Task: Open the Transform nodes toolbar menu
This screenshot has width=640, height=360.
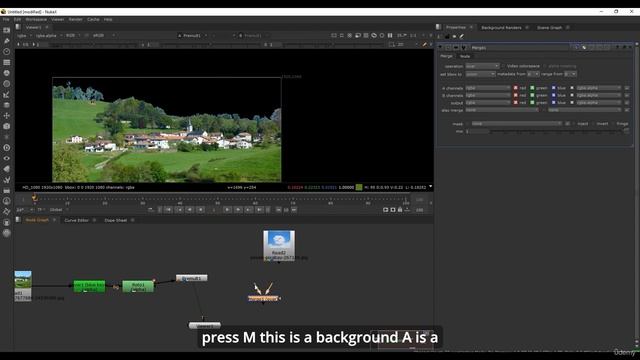Action: point(7,116)
